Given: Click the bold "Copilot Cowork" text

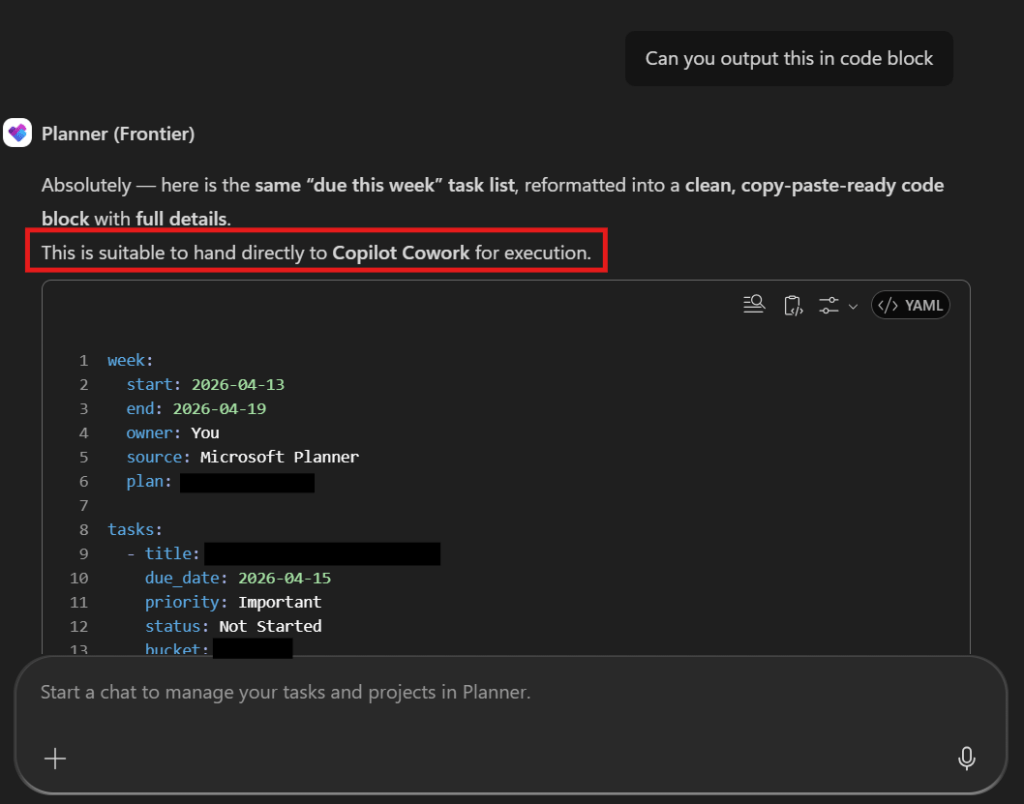Looking at the screenshot, I should pos(401,253).
